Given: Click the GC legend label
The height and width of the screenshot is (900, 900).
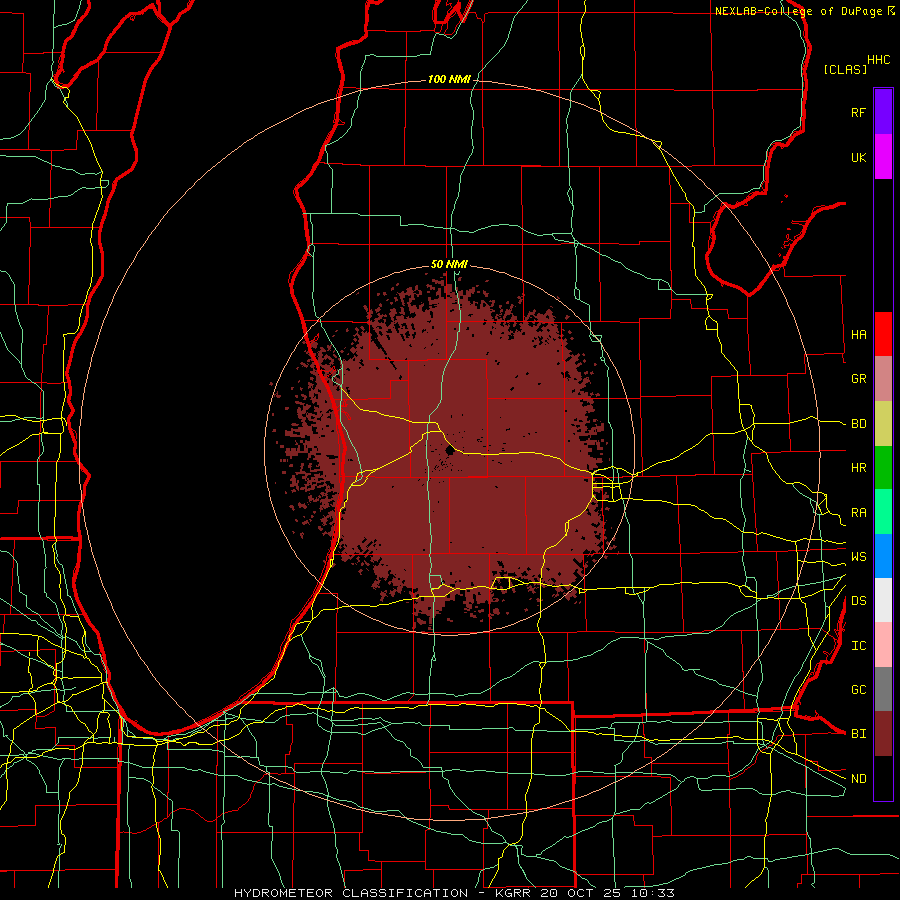Looking at the screenshot, I should [x=859, y=690].
